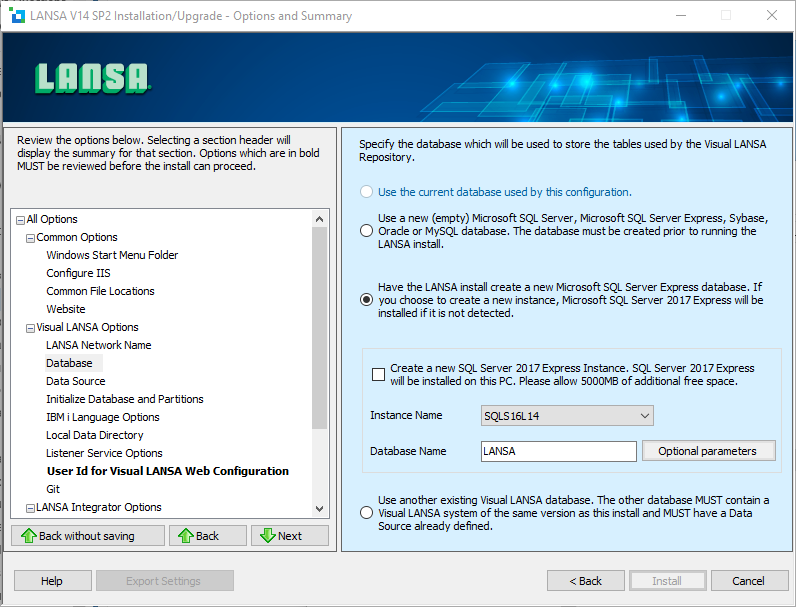Select Listener Service Options tree item
This screenshot has height=607, width=796.
(x=104, y=453)
